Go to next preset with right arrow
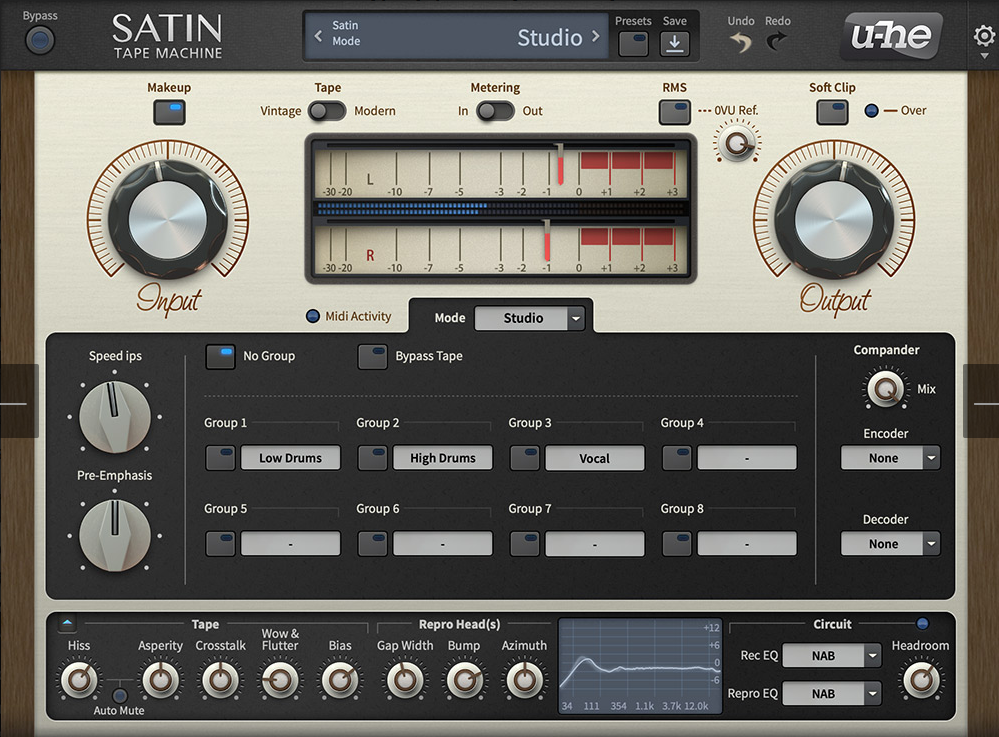This screenshot has width=999, height=737. point(596,36)
